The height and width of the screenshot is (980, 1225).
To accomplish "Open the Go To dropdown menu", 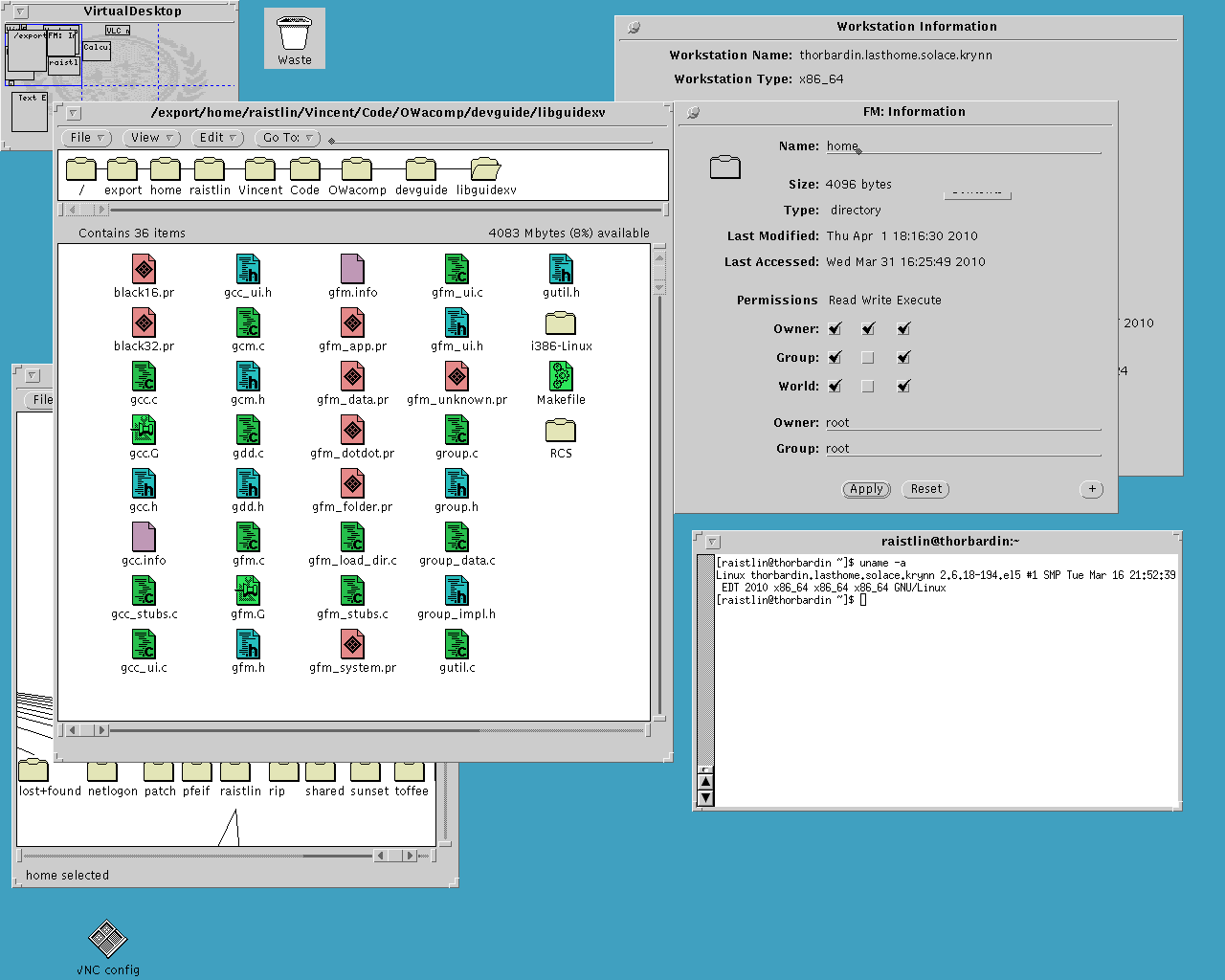I will 287,138.
